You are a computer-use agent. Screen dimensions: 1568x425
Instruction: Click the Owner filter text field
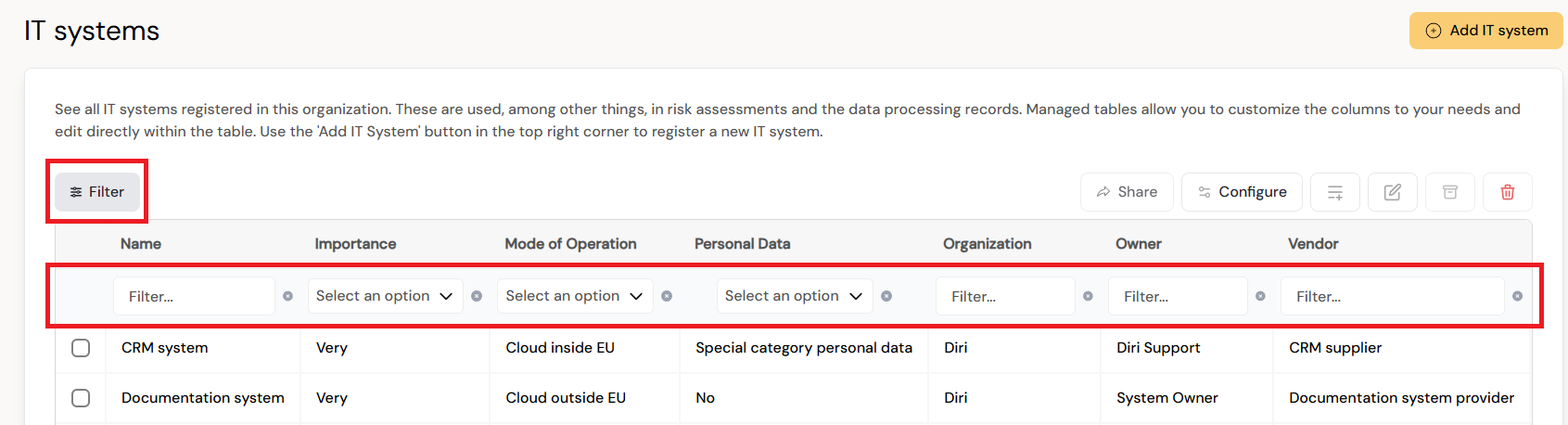(1178, 296)
